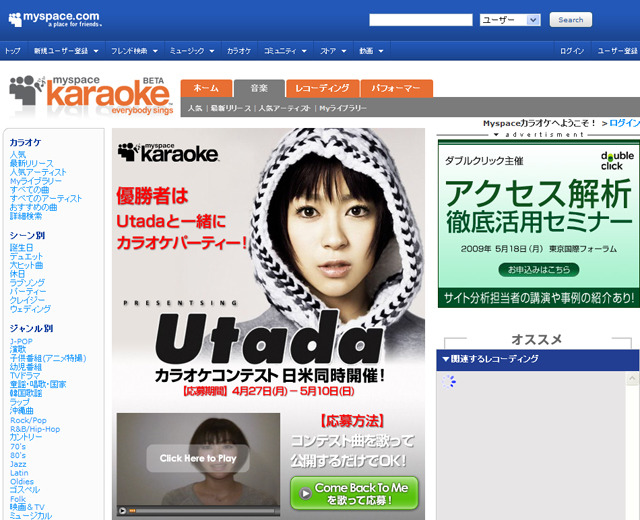Expand the 新規ユーザー登録 menu arrow
Image resolution: width=640 pixels, height=520 pixels.
(x=96, y=51)
